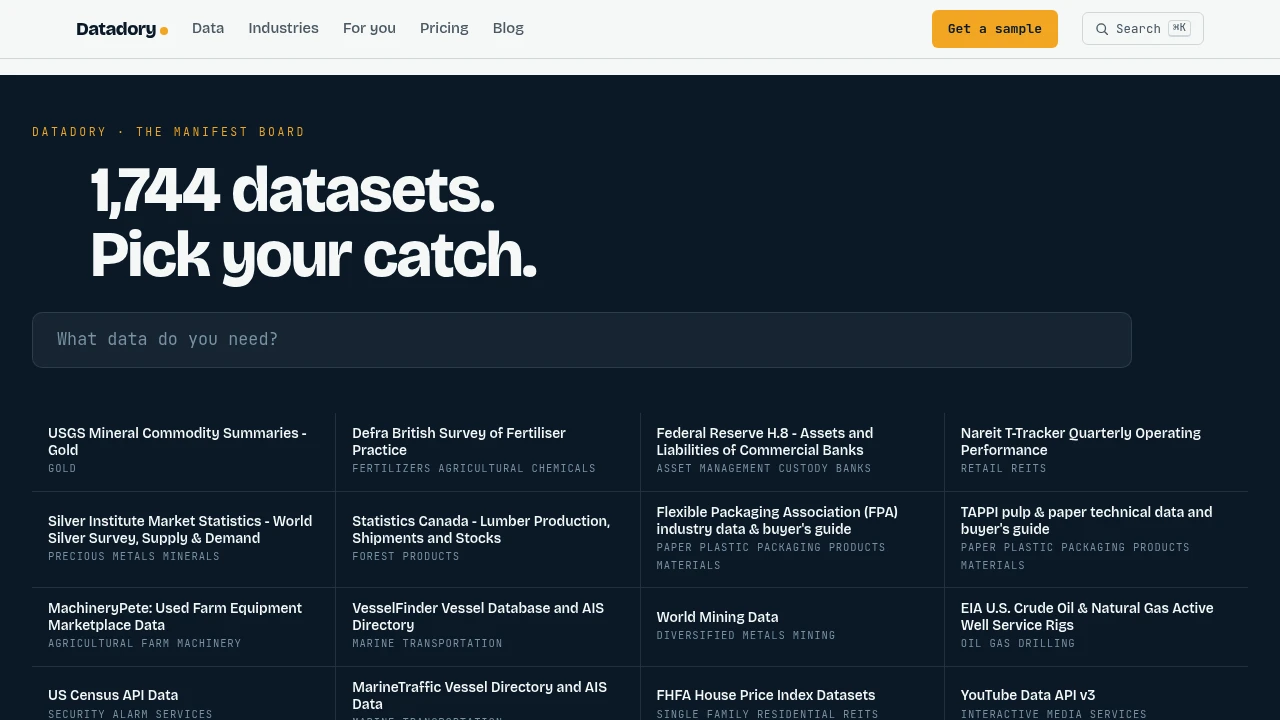Click SECURITY ALARM SERVICES tag
This screenshot has height=720, width=1280.
pos(131,714)
